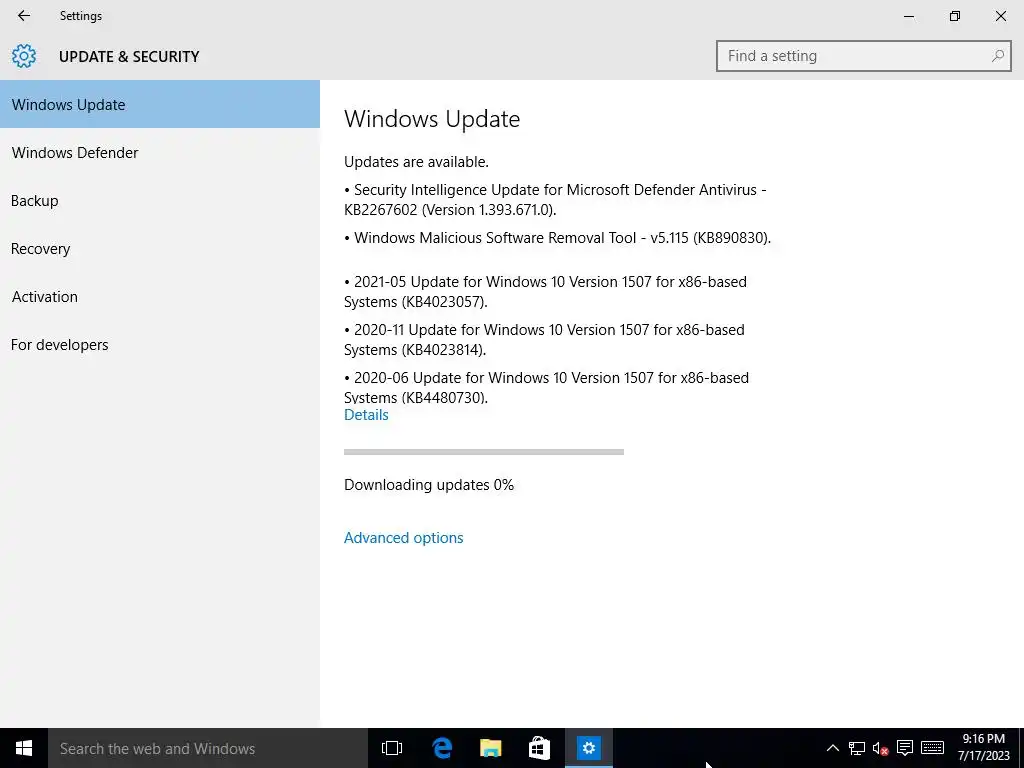Select the 2020-06 Update KB4480730 entry
The width and height of the screenshot is (1024, 768).
coord(546,387)
